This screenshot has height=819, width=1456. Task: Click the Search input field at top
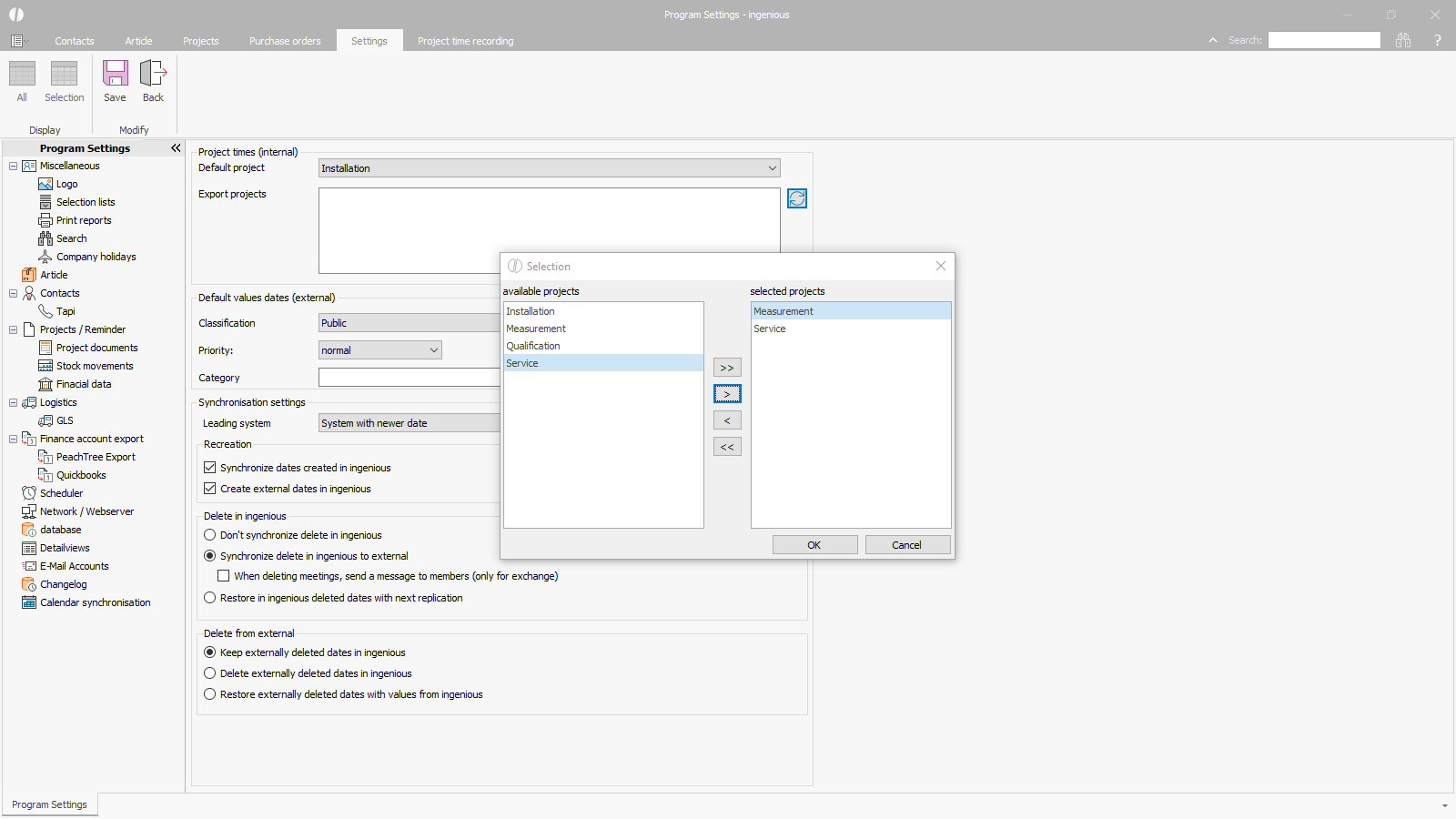point(1324,40)
